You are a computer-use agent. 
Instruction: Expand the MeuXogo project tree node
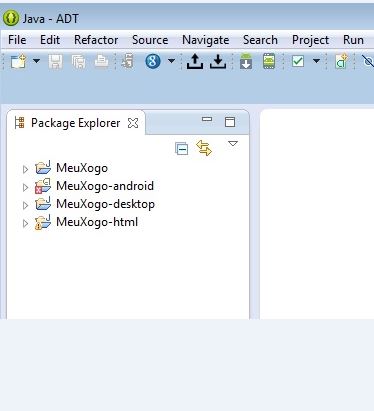point(25,169)
